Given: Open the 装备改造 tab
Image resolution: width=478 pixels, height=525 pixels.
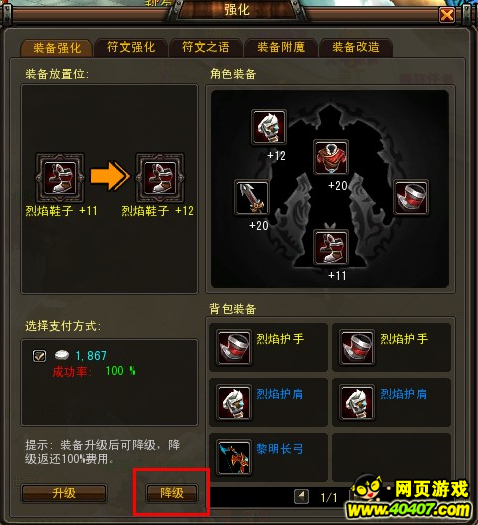Looking at the screenshot, I should 355,47.
